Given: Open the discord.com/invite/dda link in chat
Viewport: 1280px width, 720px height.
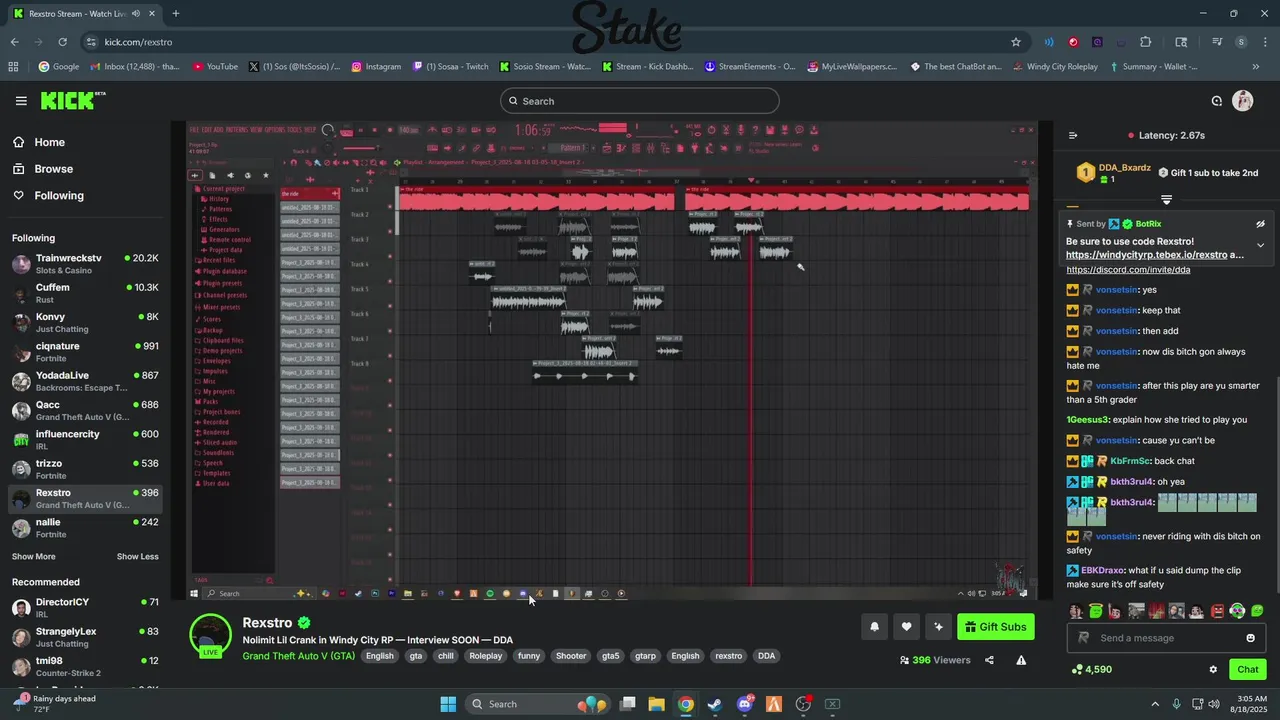Looking at the screenshot, I should point(1128,270).
